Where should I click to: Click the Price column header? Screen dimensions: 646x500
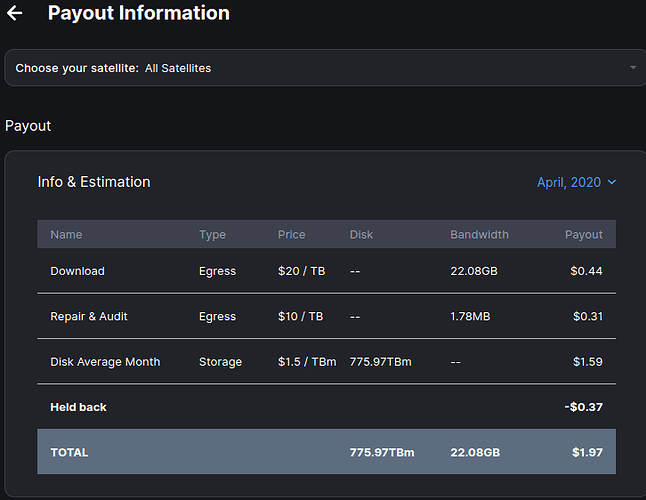coord(293,235)
